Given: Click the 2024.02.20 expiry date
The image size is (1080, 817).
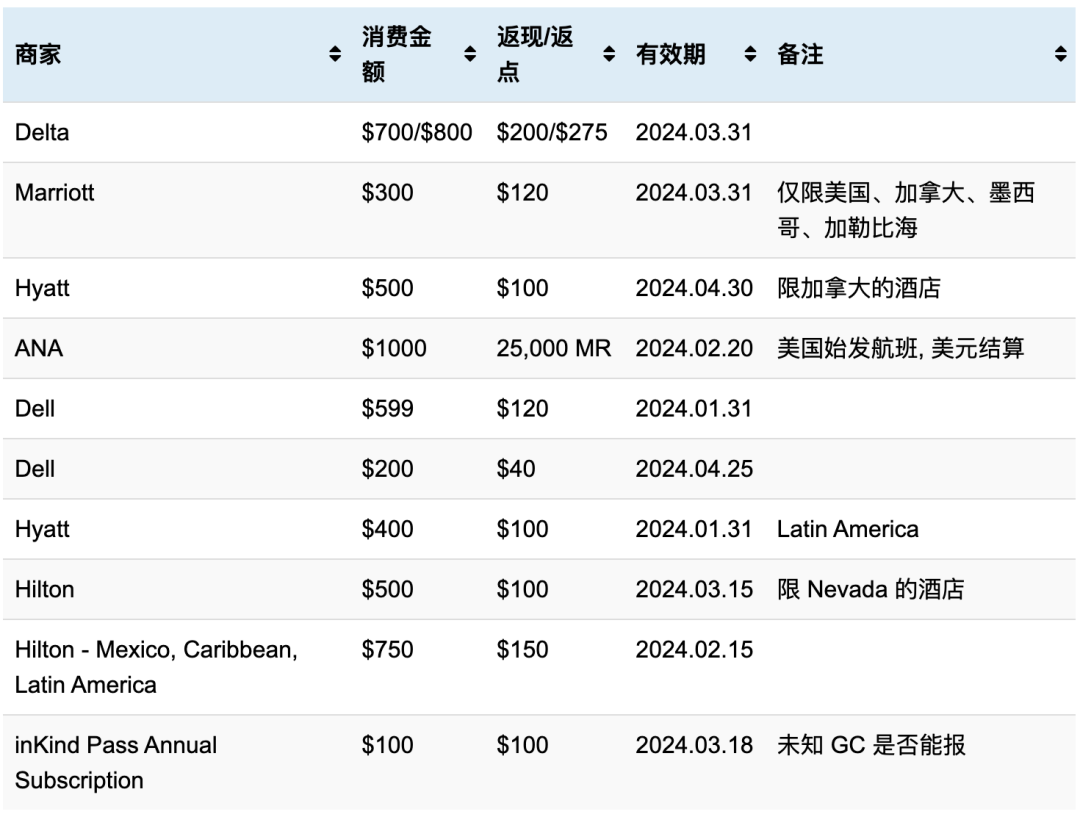Looking at the screenshot, I should [x=694, y=348].
